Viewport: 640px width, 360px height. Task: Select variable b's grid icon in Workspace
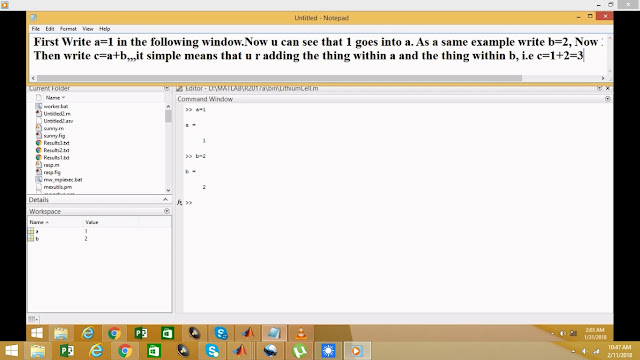click(x=31, y=238)
